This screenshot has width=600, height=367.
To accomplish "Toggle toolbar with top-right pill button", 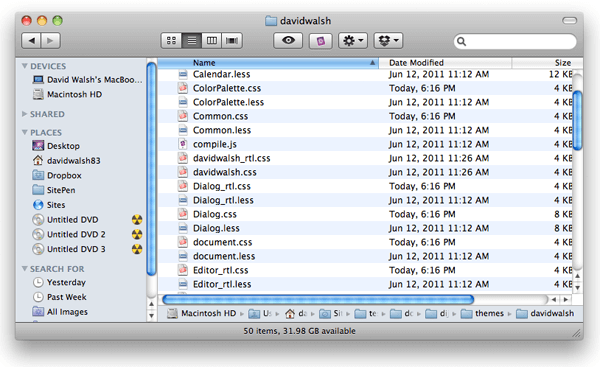I will click(569, 20).
